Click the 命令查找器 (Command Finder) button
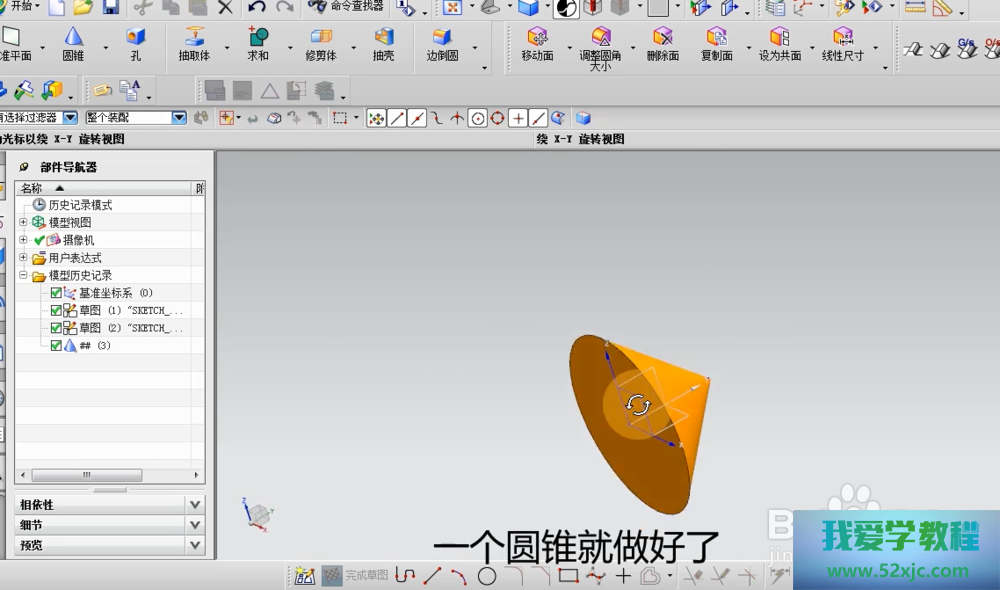The height and width of the screenshot is (590, 1000). click(347, 7)
